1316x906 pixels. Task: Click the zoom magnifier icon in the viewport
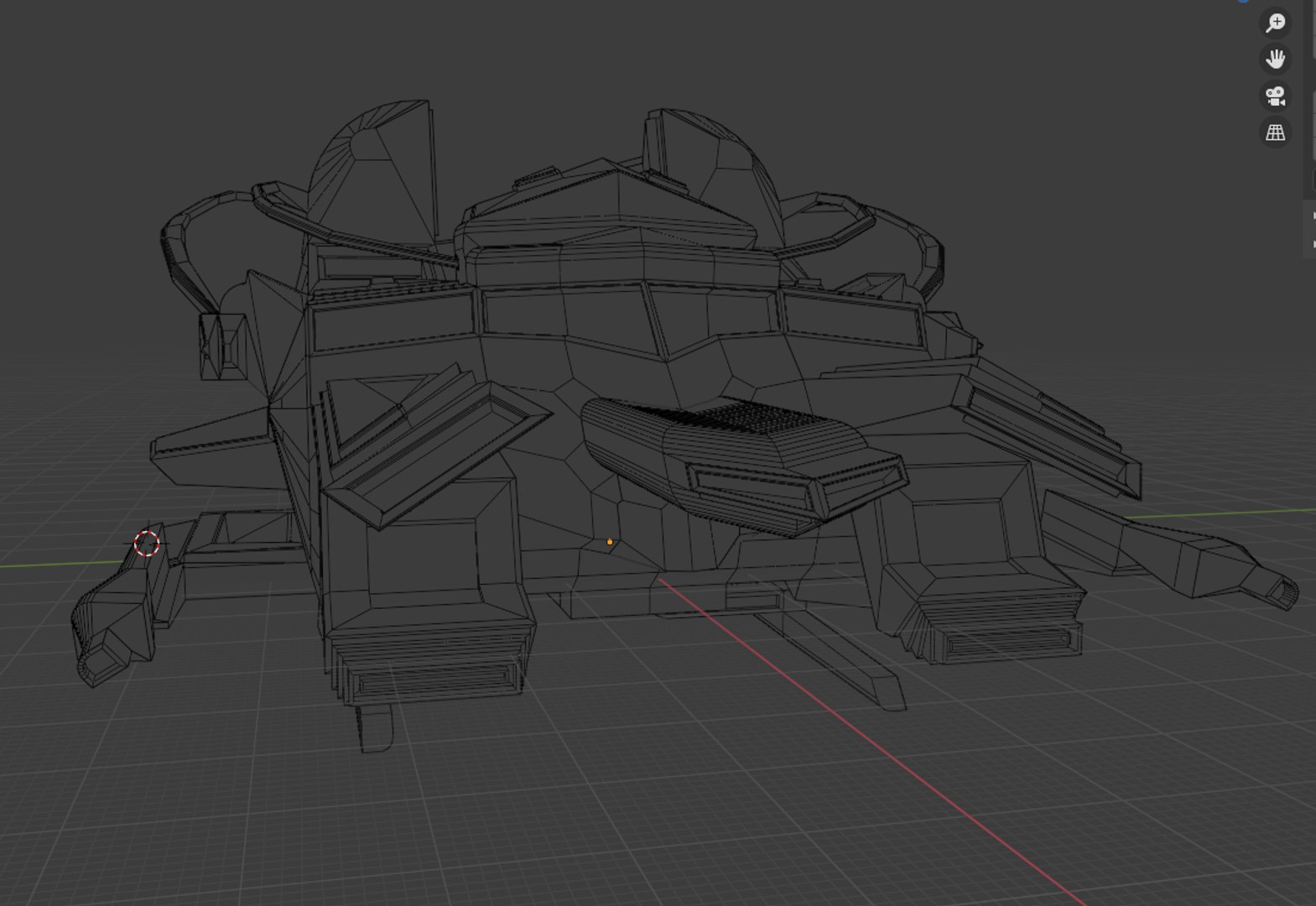(1276, 23)
